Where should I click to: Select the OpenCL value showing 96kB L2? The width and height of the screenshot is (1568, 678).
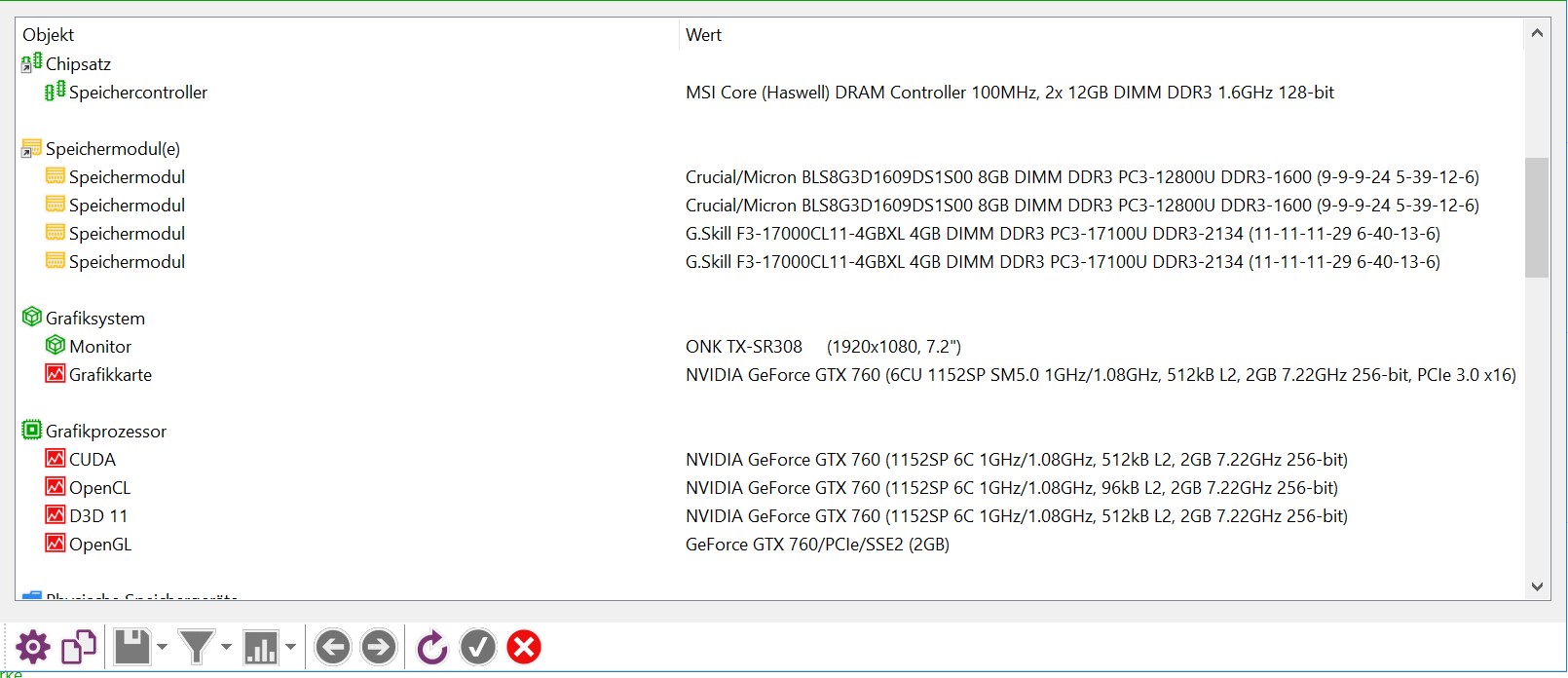(1011, 488)
